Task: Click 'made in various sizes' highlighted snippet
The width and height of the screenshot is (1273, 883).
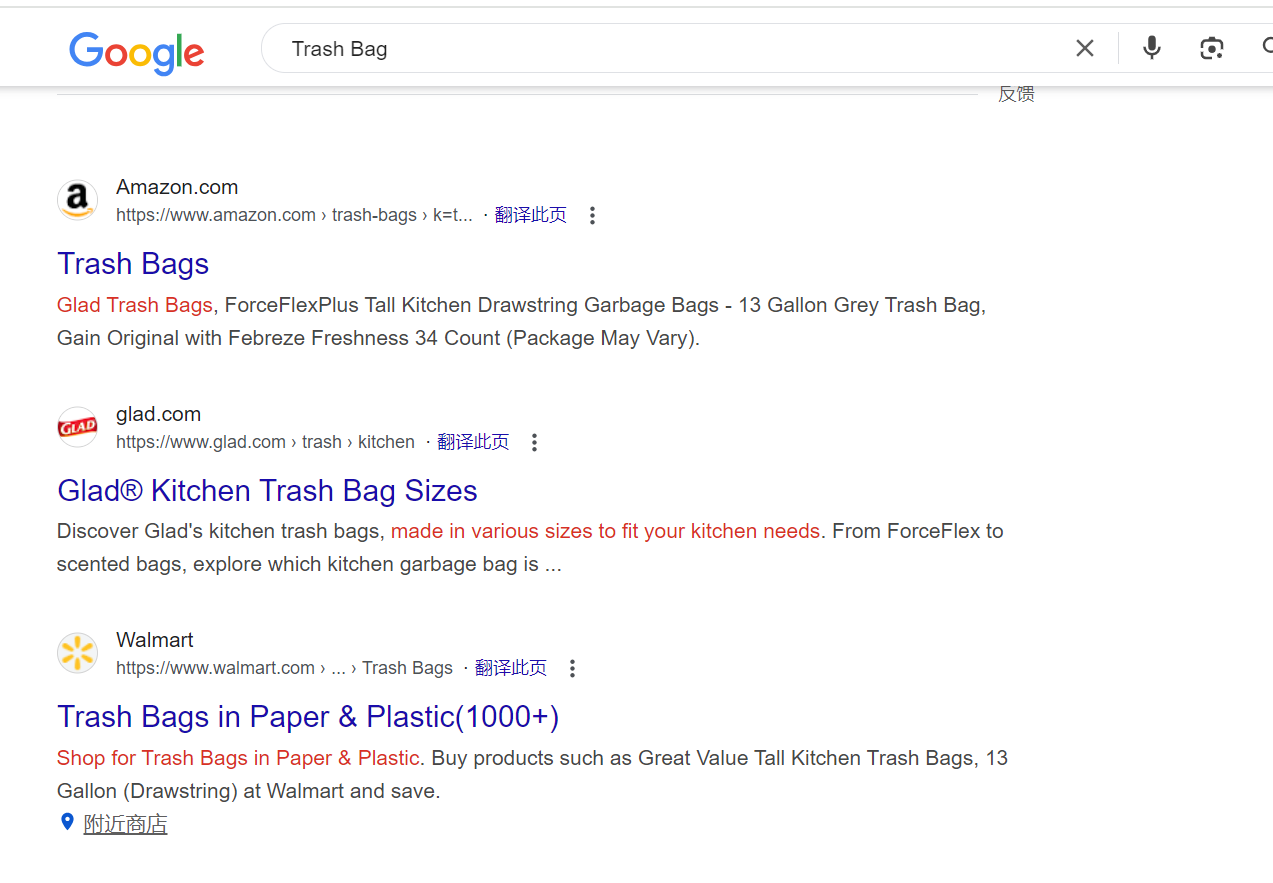Action: coord(605,531)
